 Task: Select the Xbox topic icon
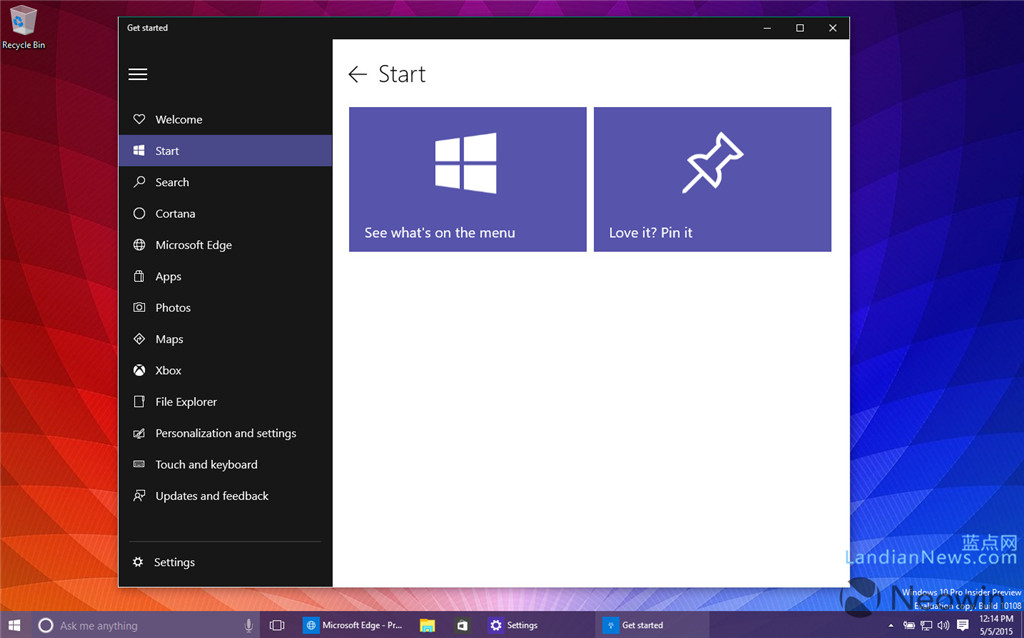pos(137,370)
